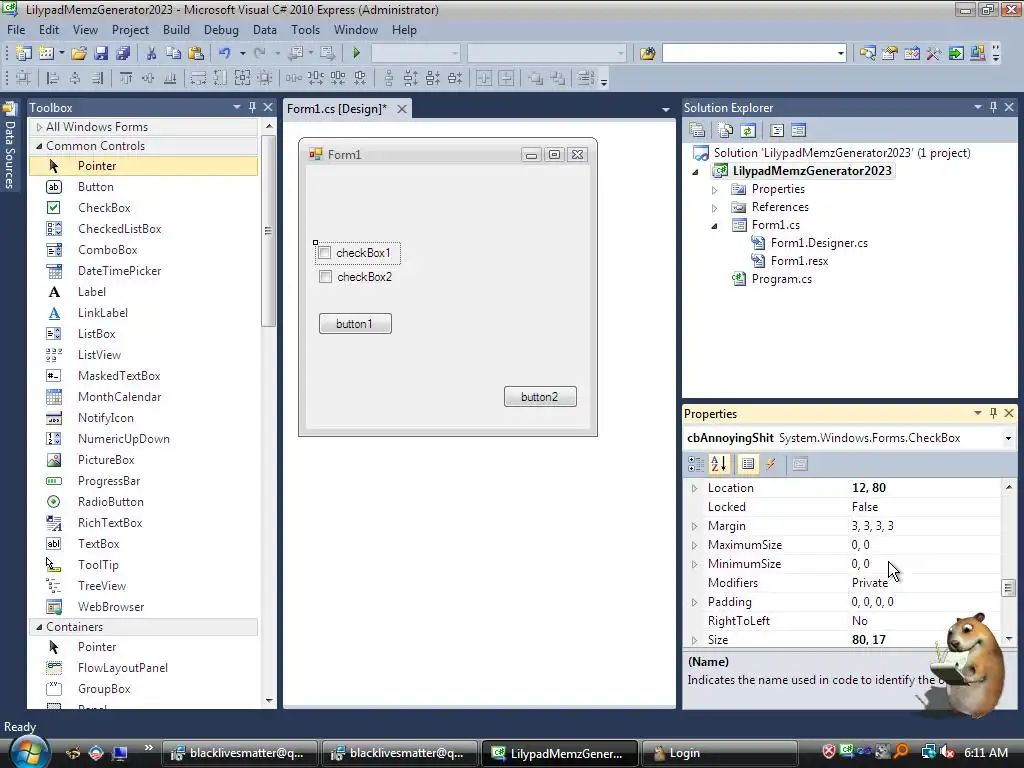Toggle auto-hide pin on Solution Explorer

(993, 107)
